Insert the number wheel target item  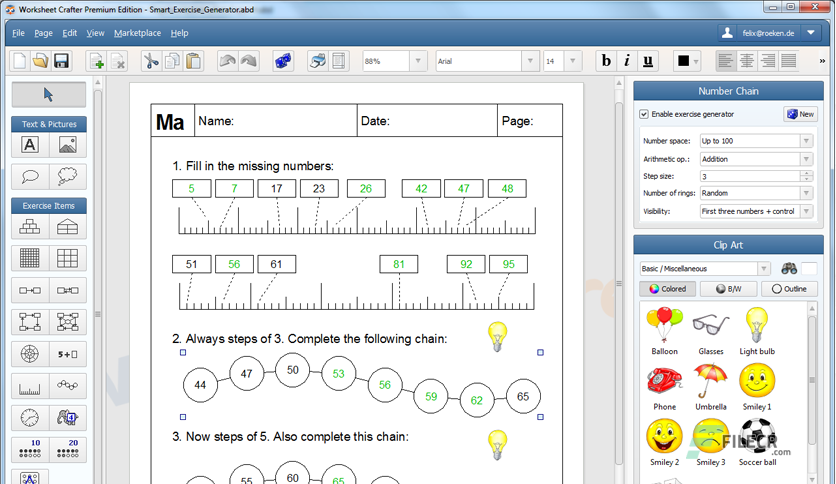30,354
